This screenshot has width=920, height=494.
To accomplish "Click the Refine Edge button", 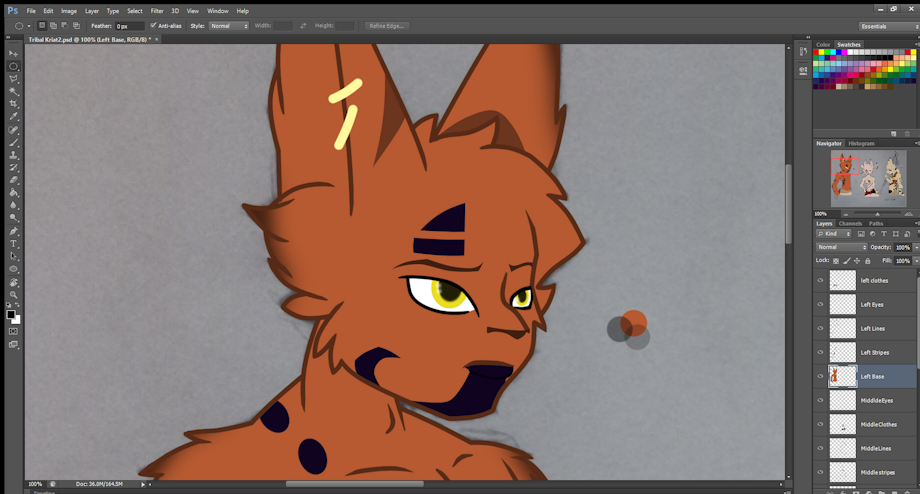I will pyautogui.click(x=387, y=26).
